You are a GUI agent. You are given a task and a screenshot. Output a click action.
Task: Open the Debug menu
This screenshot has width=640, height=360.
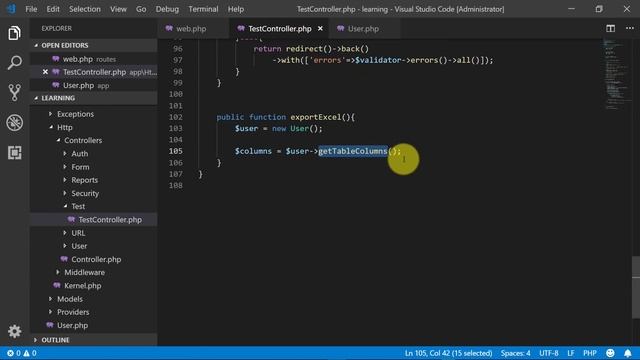pyautogui.click(x=167, y=9)
